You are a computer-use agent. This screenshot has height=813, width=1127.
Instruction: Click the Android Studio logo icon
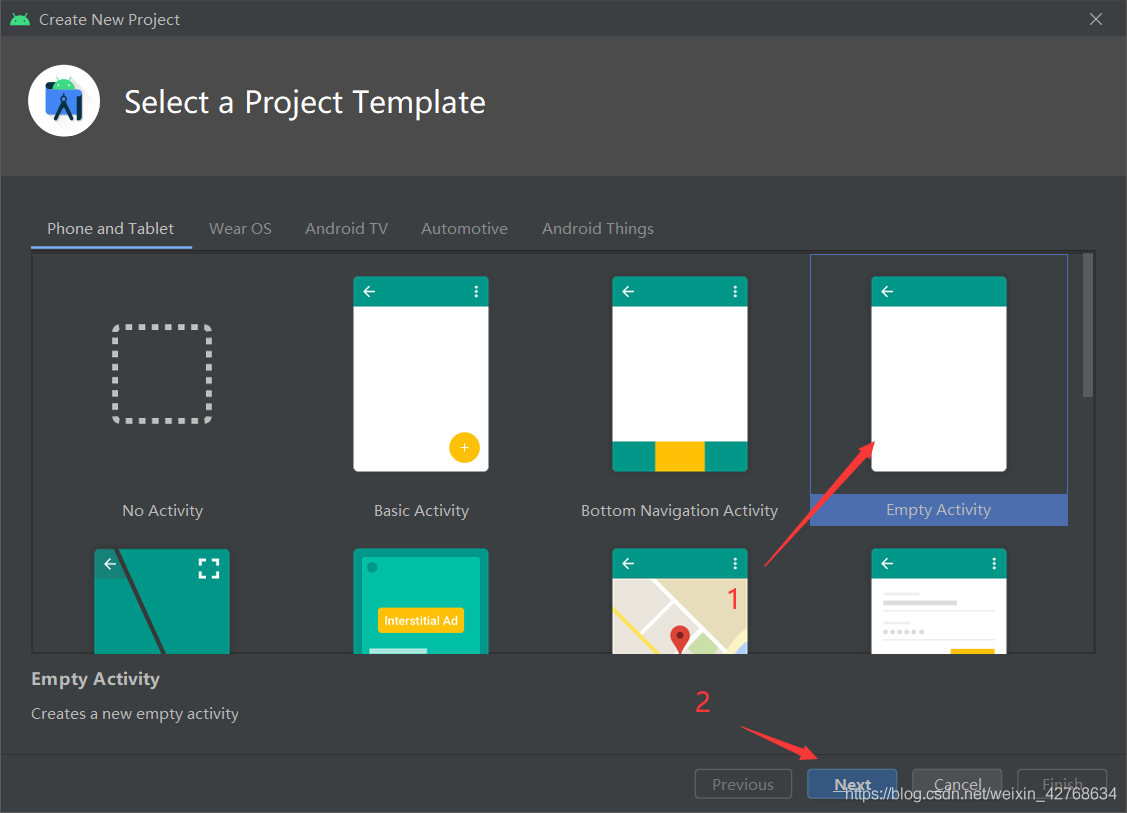(x=64, y=101)
